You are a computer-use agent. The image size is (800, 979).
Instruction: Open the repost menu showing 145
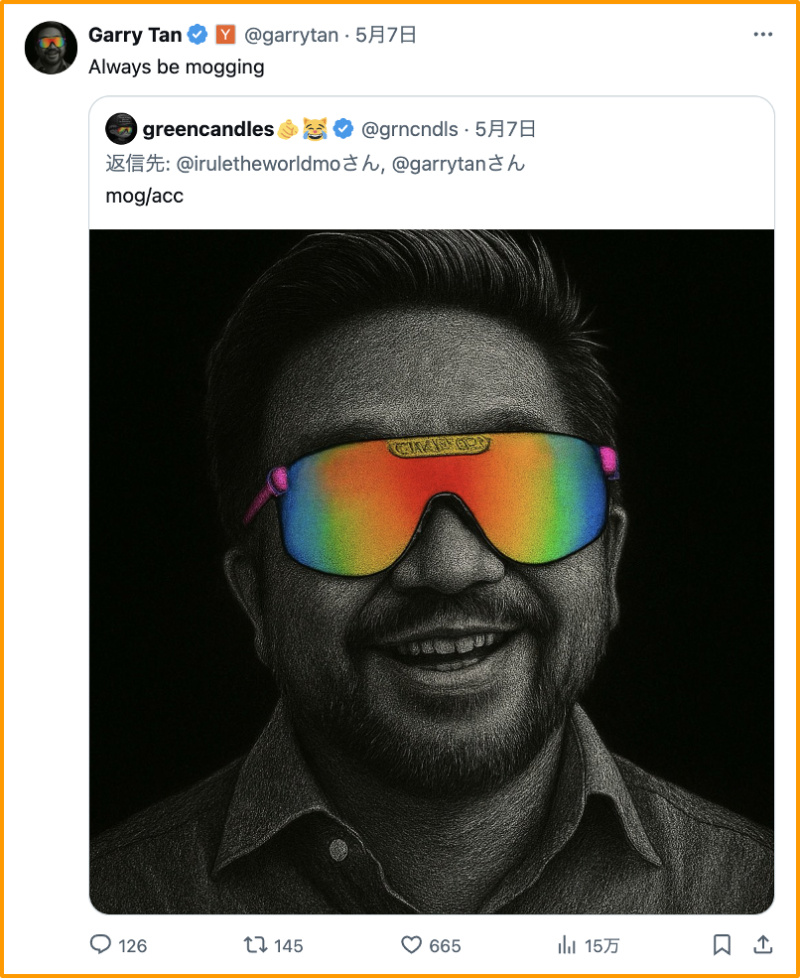tap(256, 944)
